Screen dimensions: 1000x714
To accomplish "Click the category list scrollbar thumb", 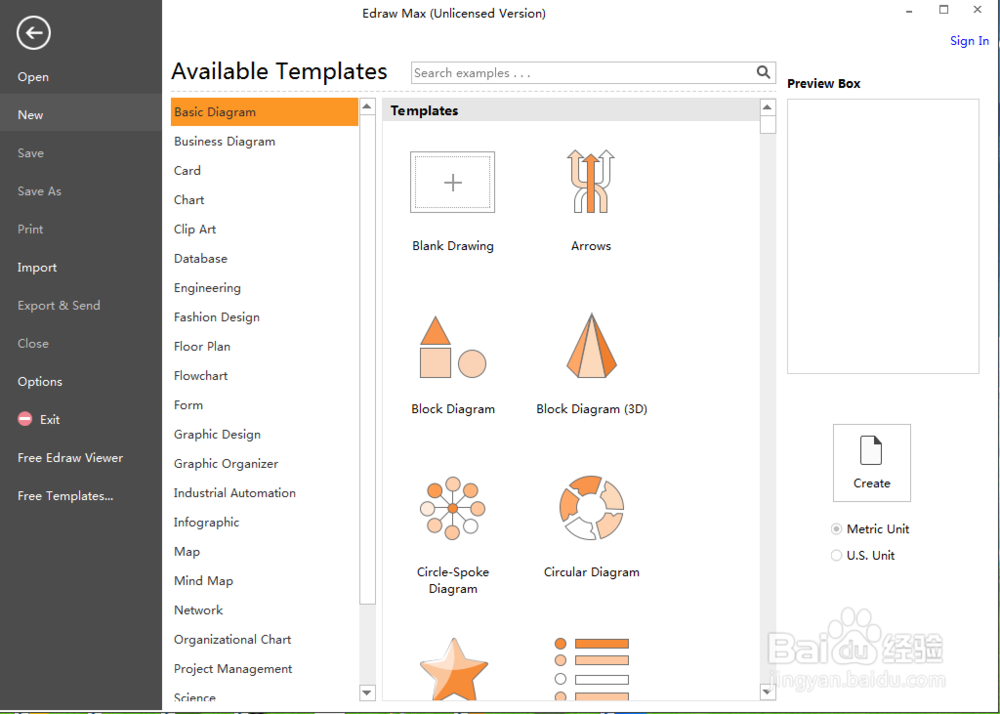I will coord(367,360).
